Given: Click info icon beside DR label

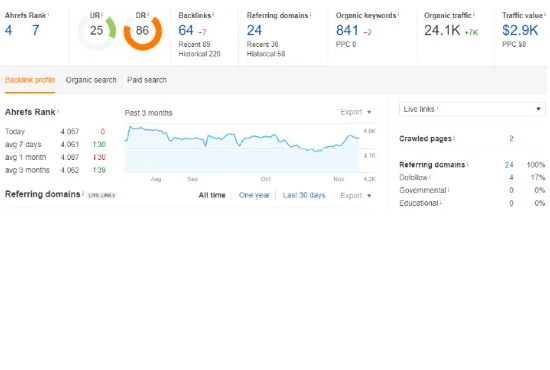Looking at the screenshot, I should point(148,14).
